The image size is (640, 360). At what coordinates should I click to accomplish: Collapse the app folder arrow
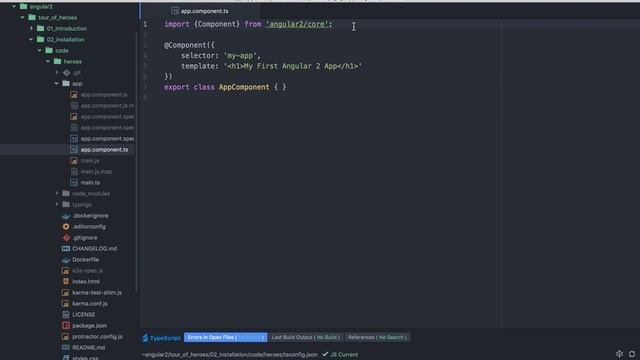pyautogui.click(x=57, y=84)
